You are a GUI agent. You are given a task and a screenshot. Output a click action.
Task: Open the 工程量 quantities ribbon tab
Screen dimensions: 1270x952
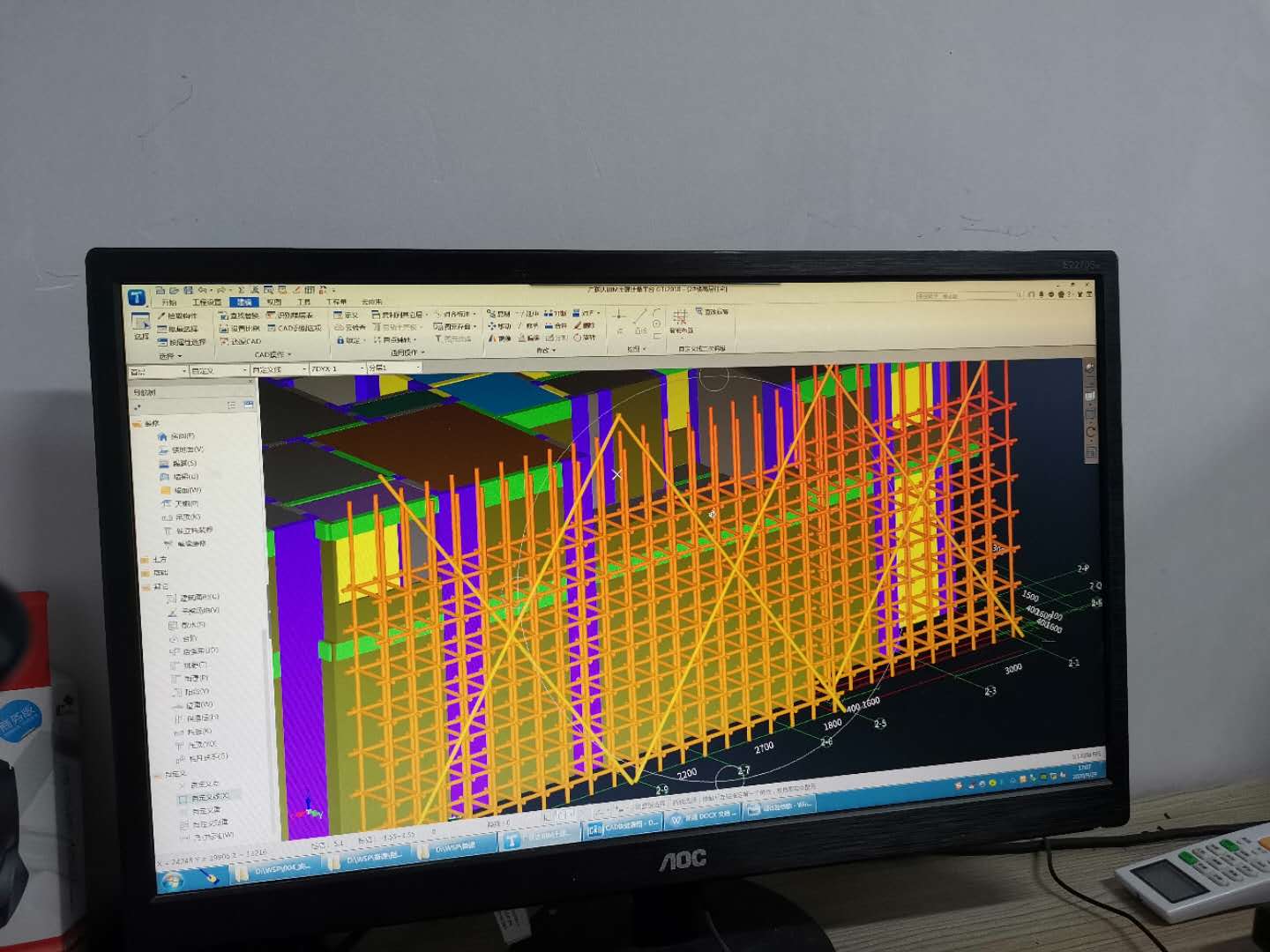[x=336, y=301]
